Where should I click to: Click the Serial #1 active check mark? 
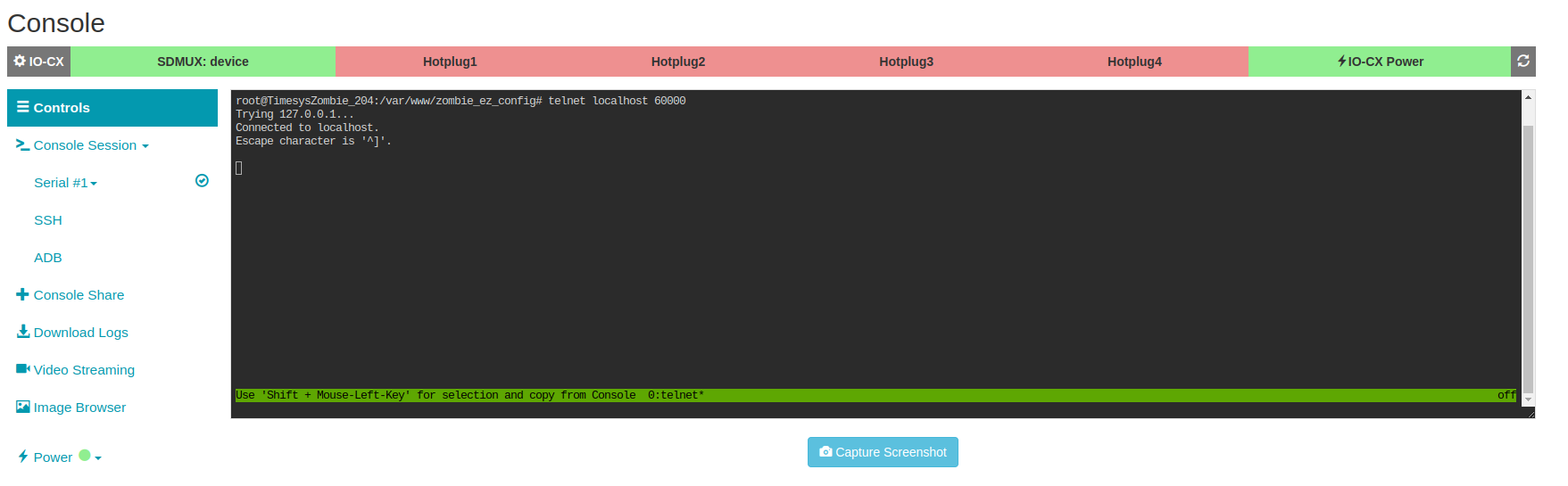[202, 181]
